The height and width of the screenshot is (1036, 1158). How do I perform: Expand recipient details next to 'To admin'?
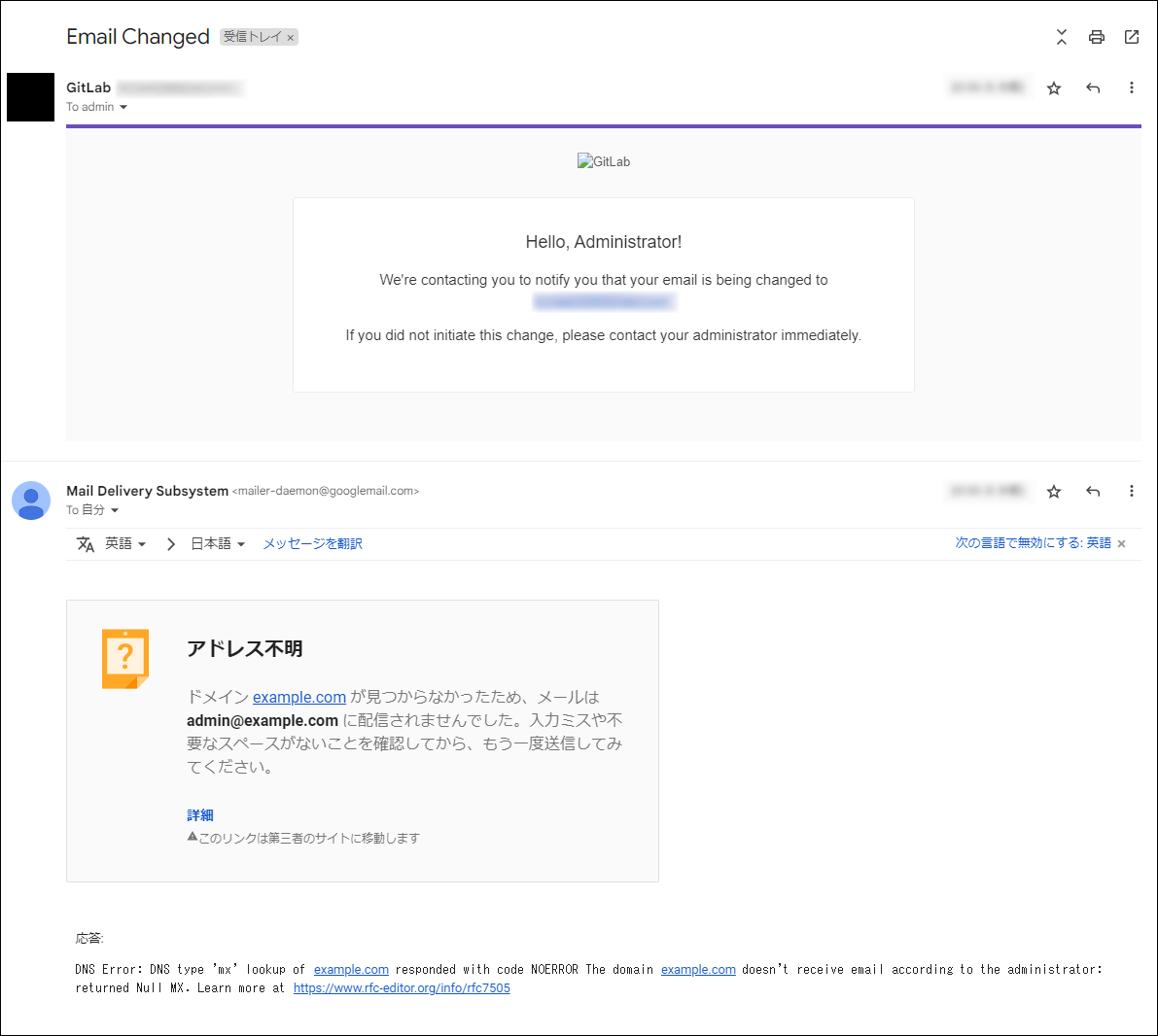(123, 108)
